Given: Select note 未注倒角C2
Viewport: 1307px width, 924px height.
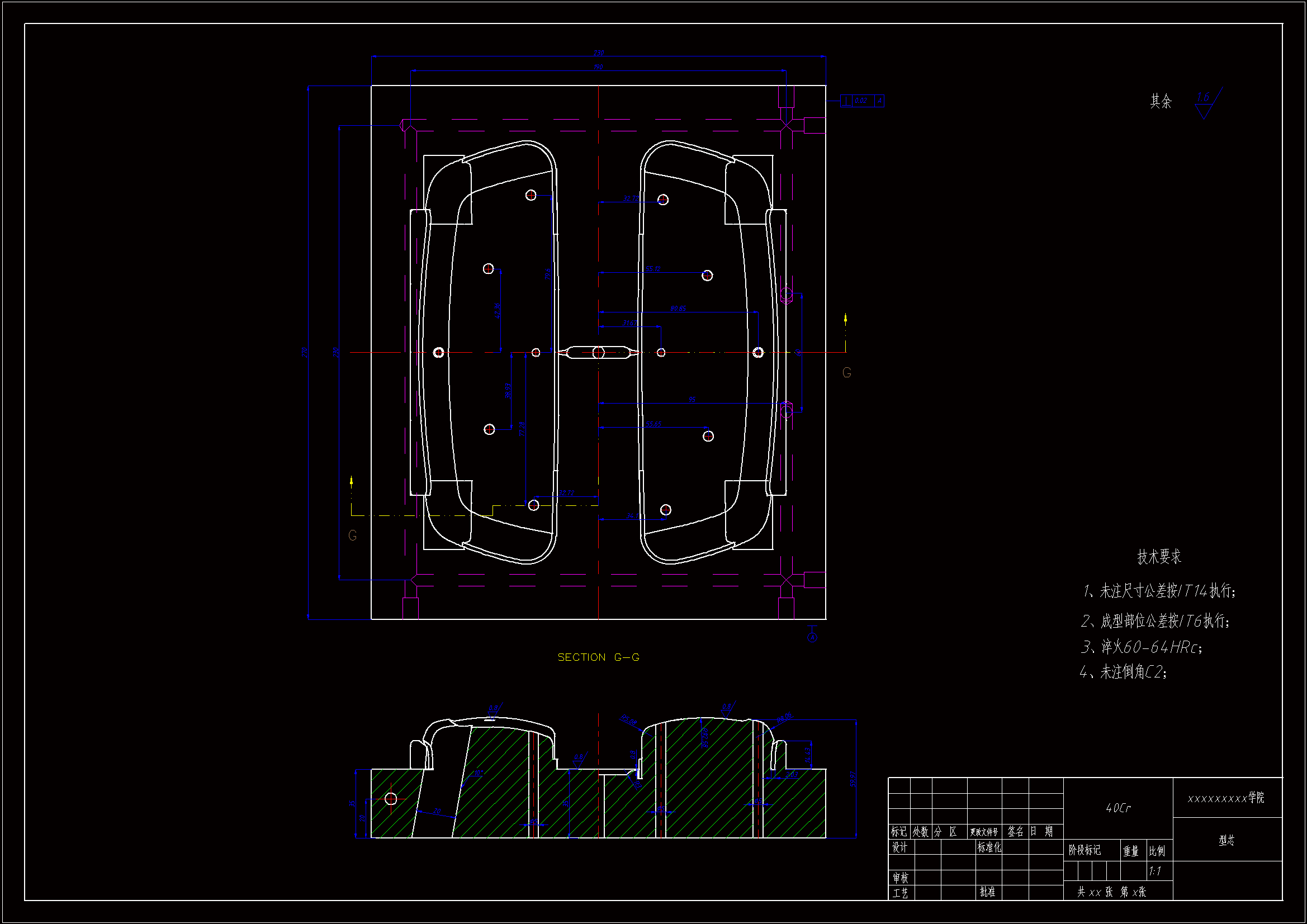Looking at the screenshot, I should coord(1123,672).
